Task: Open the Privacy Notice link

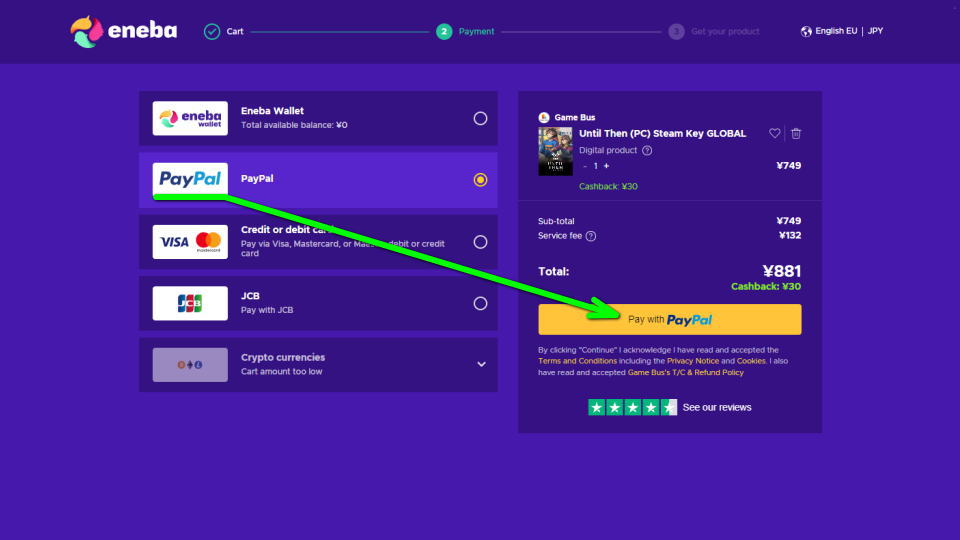Action: pyautogui.click(x=692, y=361)
